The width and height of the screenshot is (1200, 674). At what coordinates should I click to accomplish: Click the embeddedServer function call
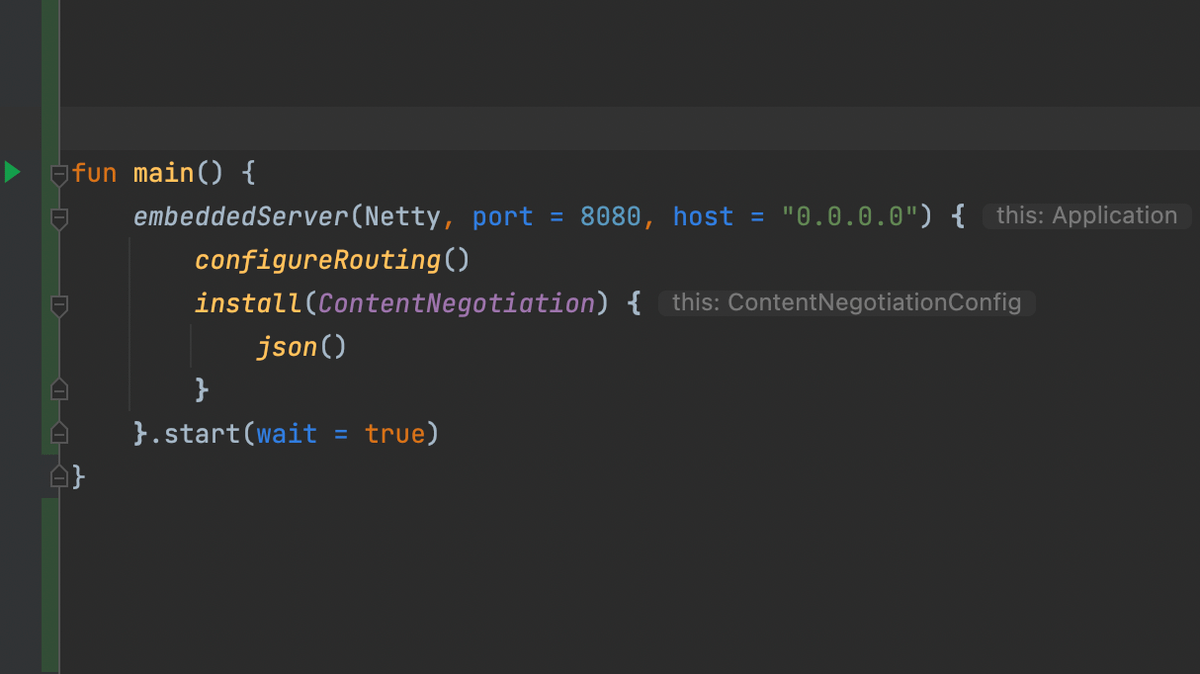[241, 217]
